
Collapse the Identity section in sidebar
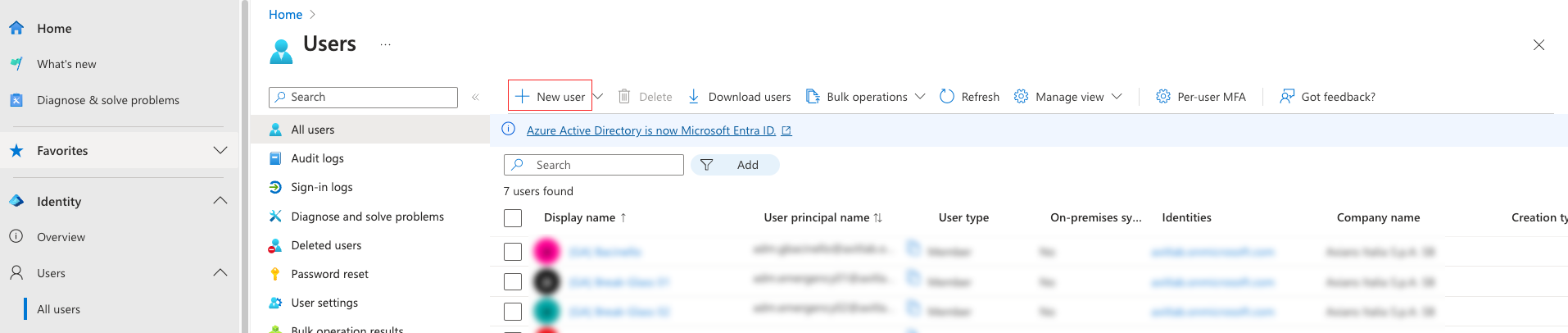pos(220,201)
